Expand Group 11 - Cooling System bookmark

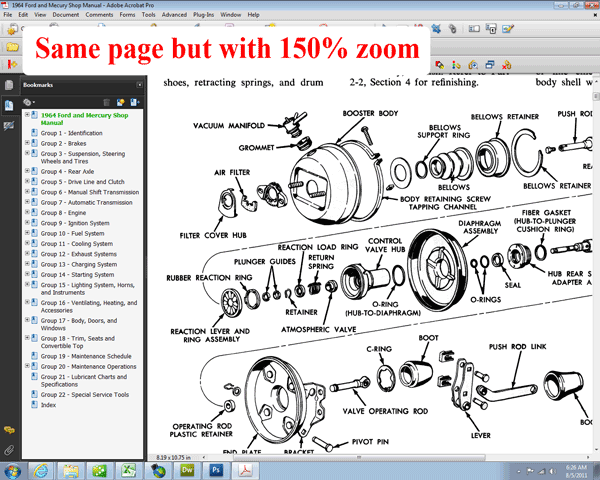[x=27, y=243]
